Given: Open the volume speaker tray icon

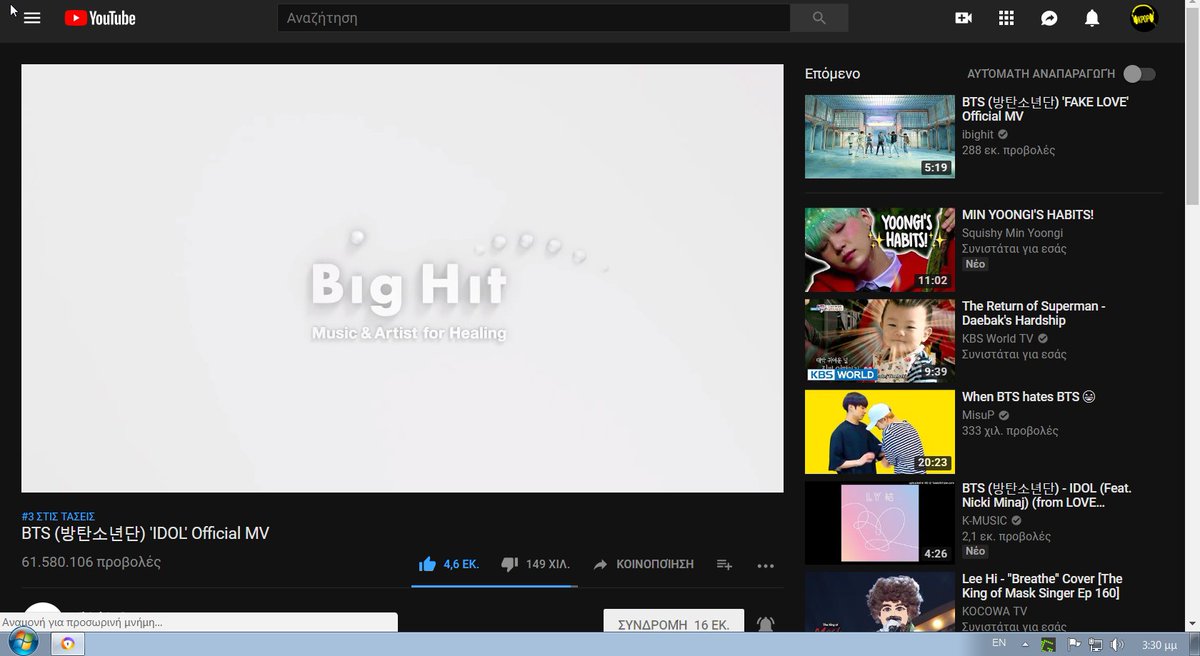Looking at the screenshot, I should [x=1118, y=645].
